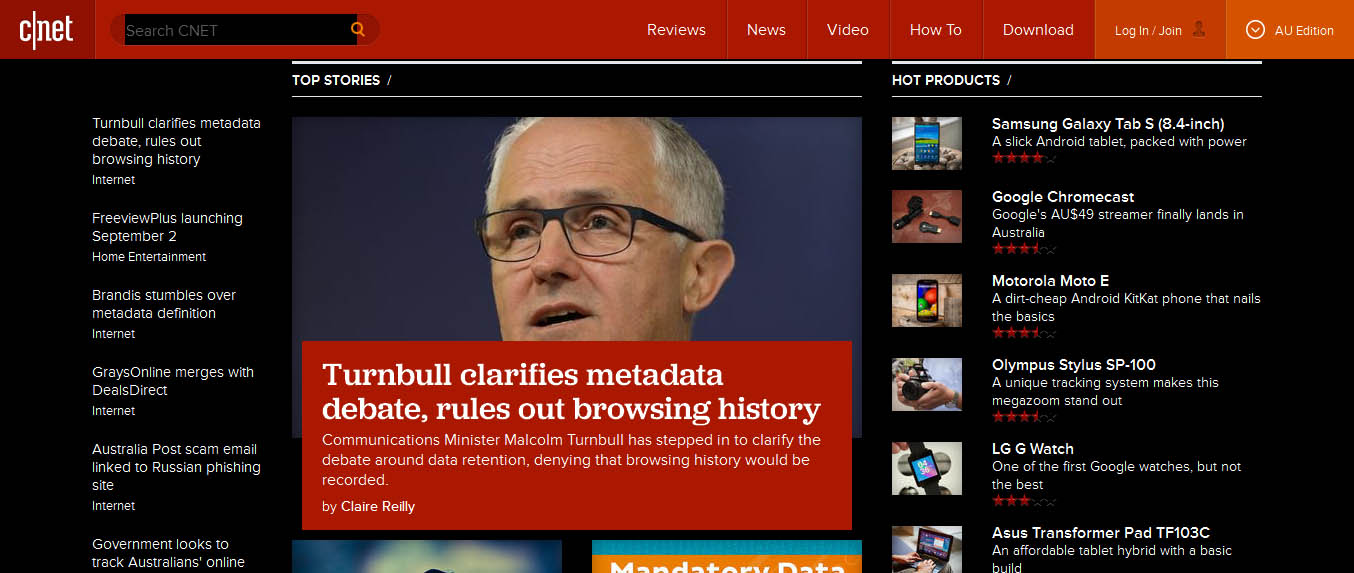
Task: Open the News menu
Action: click(x=766, y=30)
